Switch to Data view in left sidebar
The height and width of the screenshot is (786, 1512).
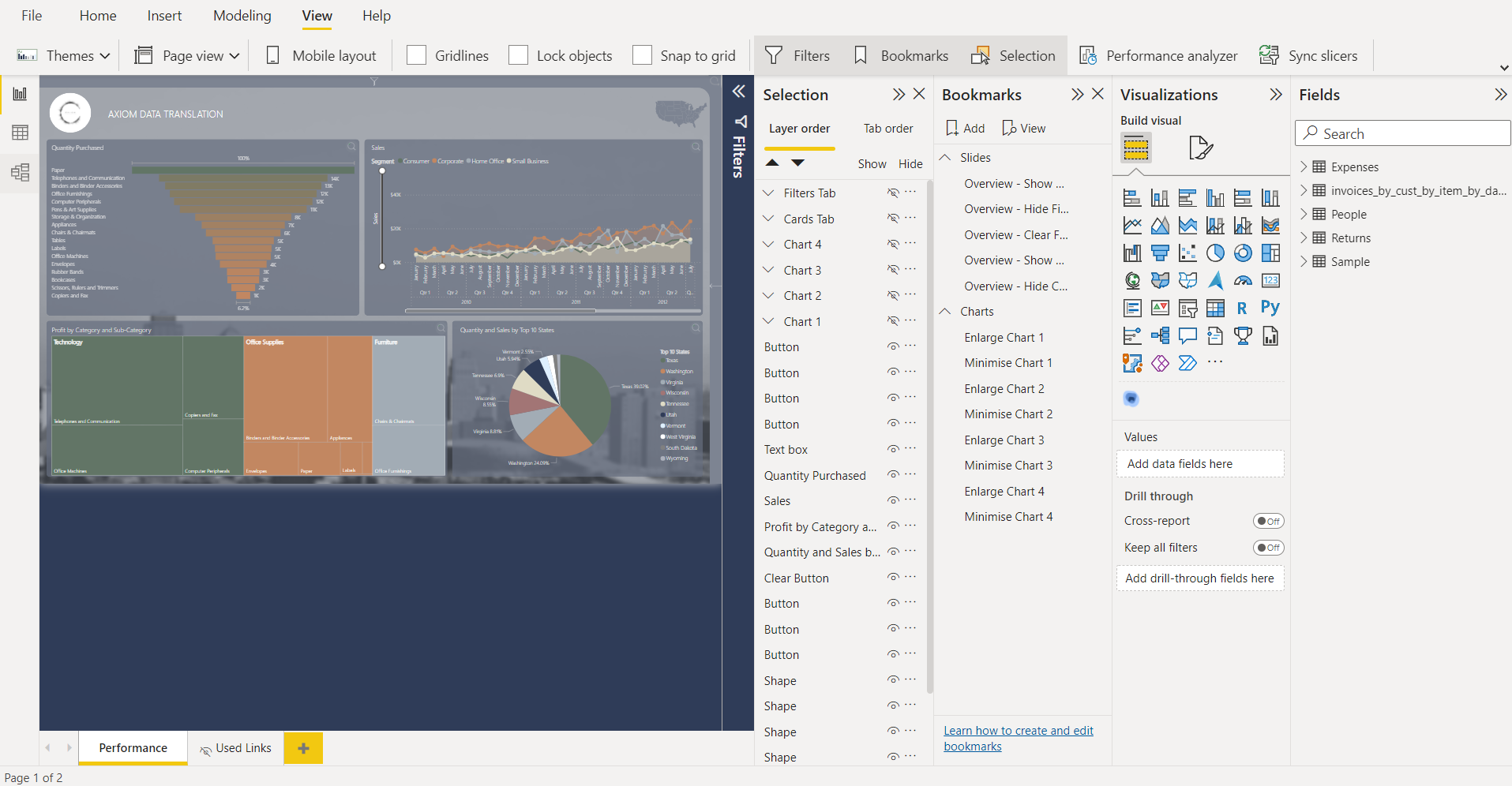pos(20,133)
